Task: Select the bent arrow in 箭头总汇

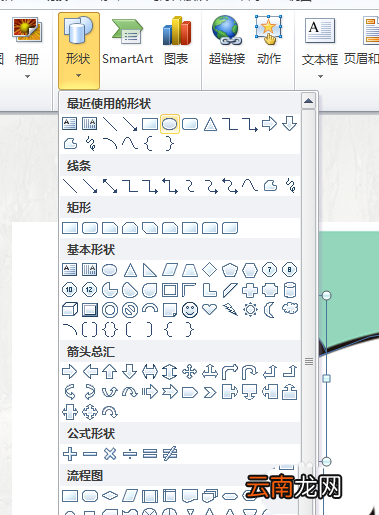Action: [230, 372]
